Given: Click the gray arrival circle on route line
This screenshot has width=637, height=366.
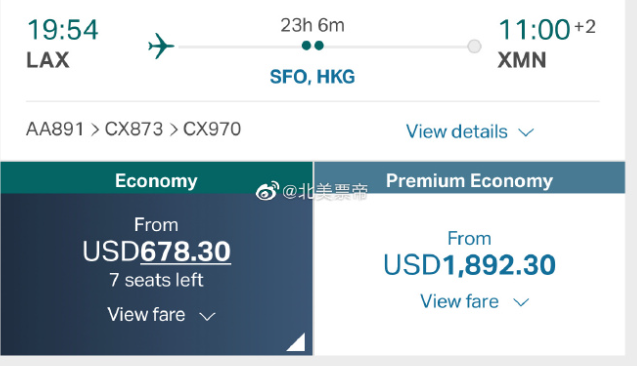Looking at the screenshot, I should click(474, 46).
